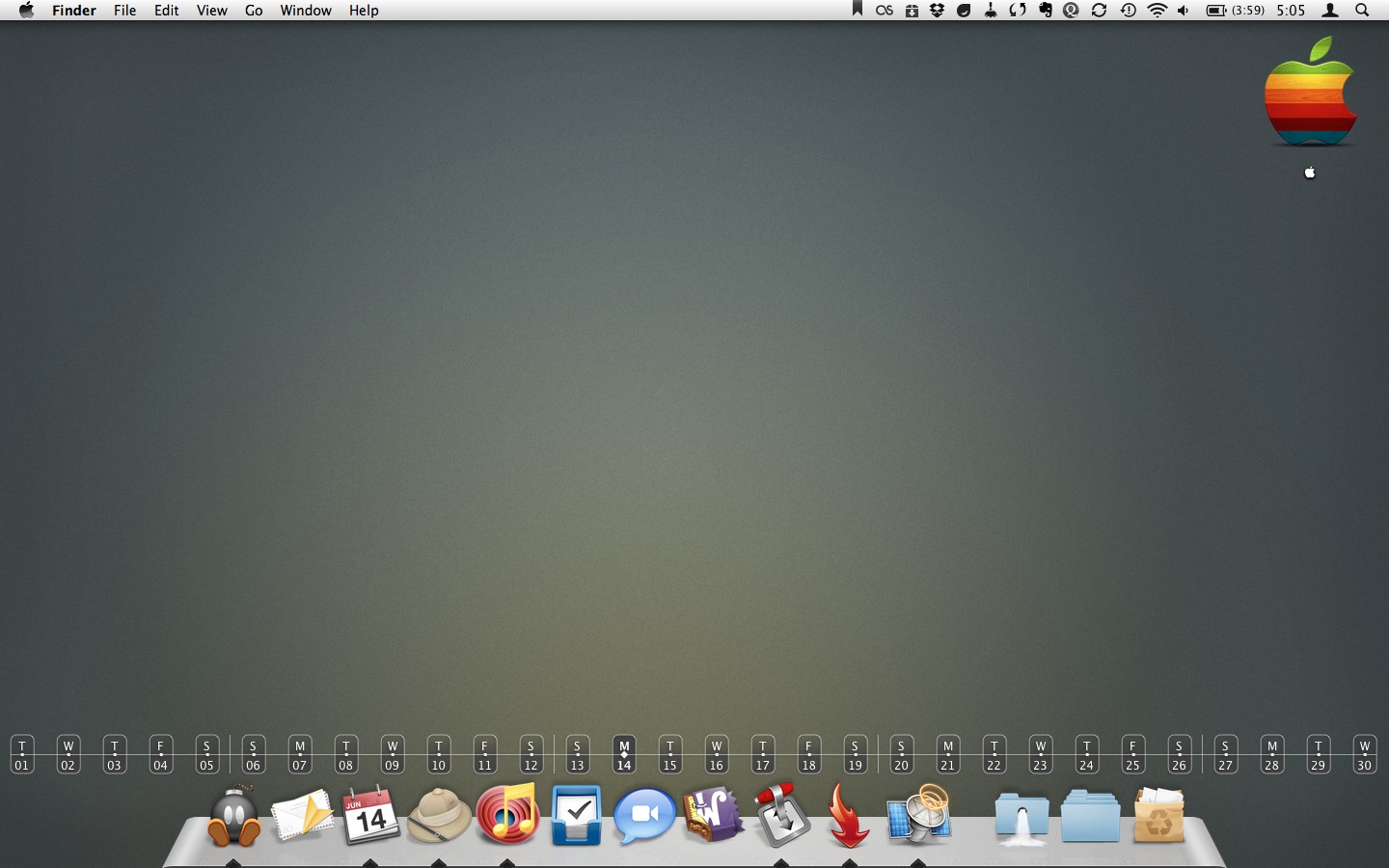Select day F 11 in calendar strip

coord(484,754)
